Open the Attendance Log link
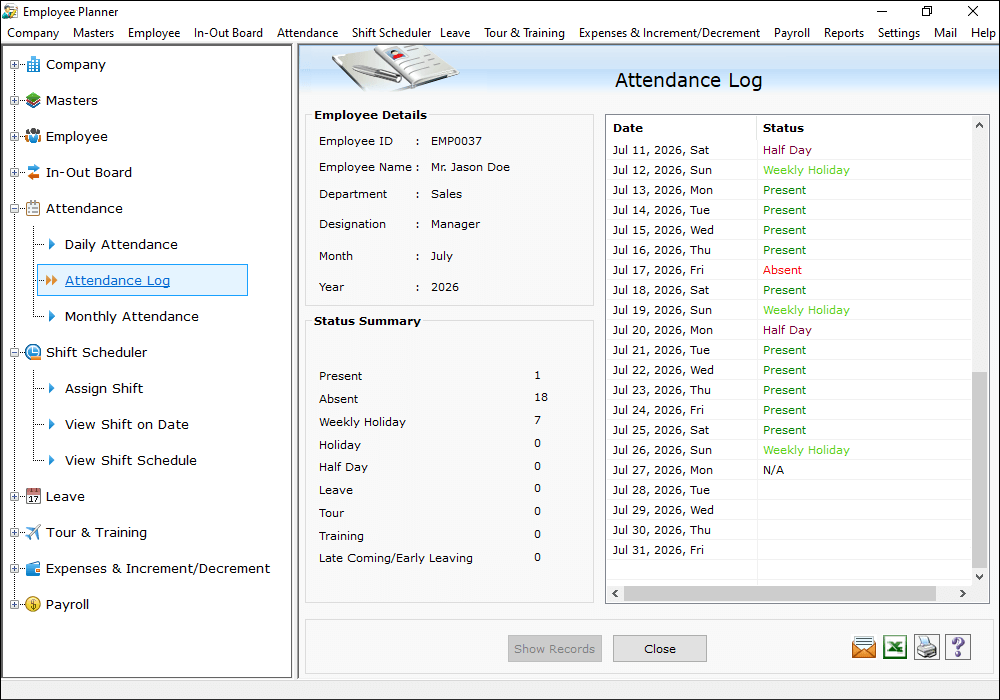The image size is (1000, 700). pos(117,281)
